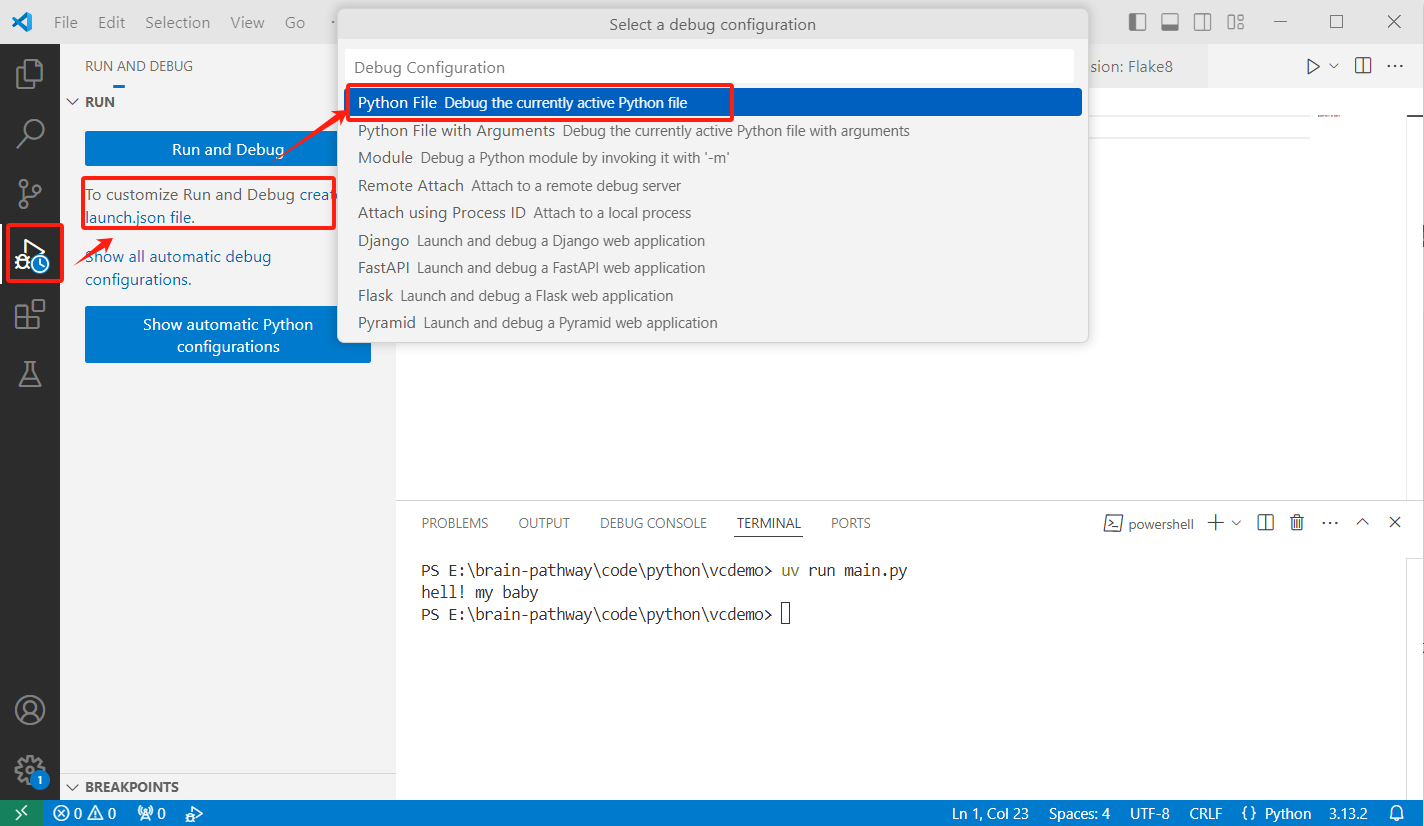Split the terminal pane
This screenshot has width=1424, height=826.
(x=1265, y=522)
